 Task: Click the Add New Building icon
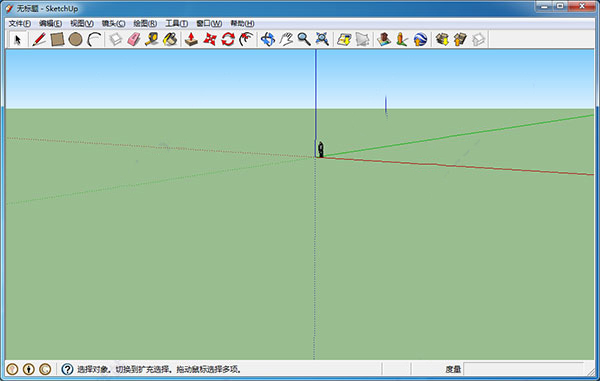click(x=384, y=39)
